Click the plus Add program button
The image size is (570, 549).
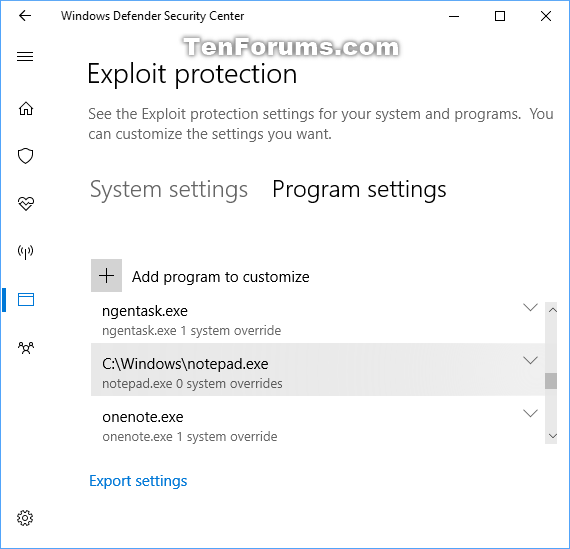[x=107, y=276]
